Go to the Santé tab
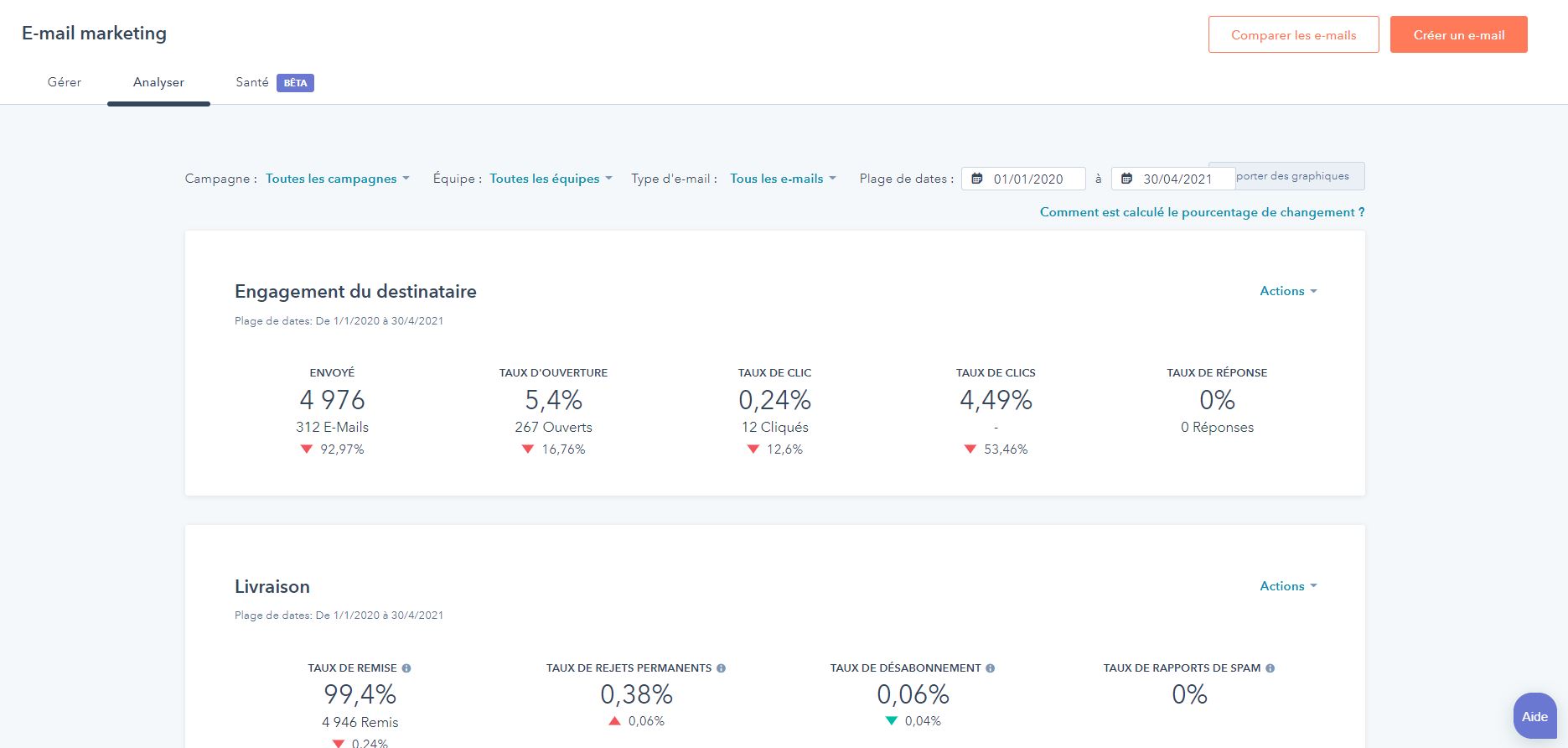The height and width of the screenshot is (748, 1568). (x=251, y=82)
